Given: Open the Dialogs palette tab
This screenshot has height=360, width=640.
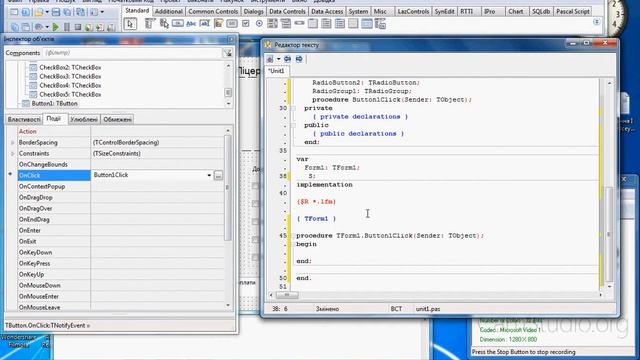Looking at the screenshot, I should click(253, 11).
